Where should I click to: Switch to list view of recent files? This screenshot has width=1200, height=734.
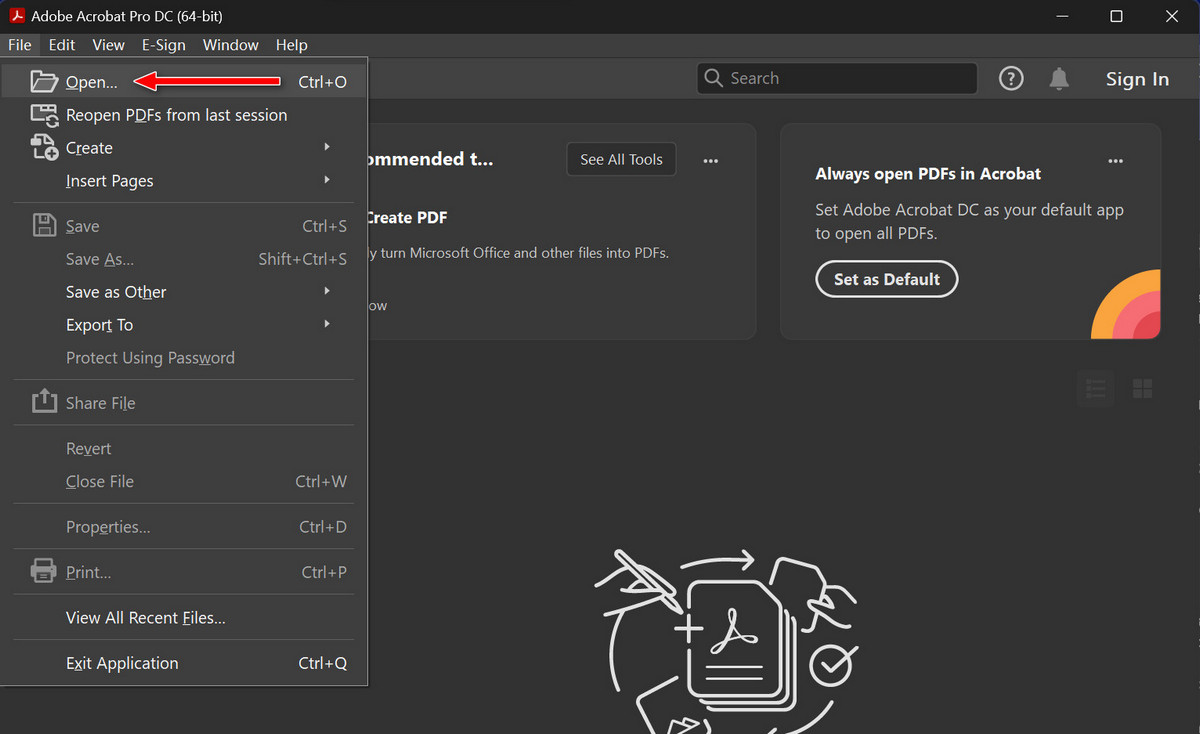[1095, 389]
